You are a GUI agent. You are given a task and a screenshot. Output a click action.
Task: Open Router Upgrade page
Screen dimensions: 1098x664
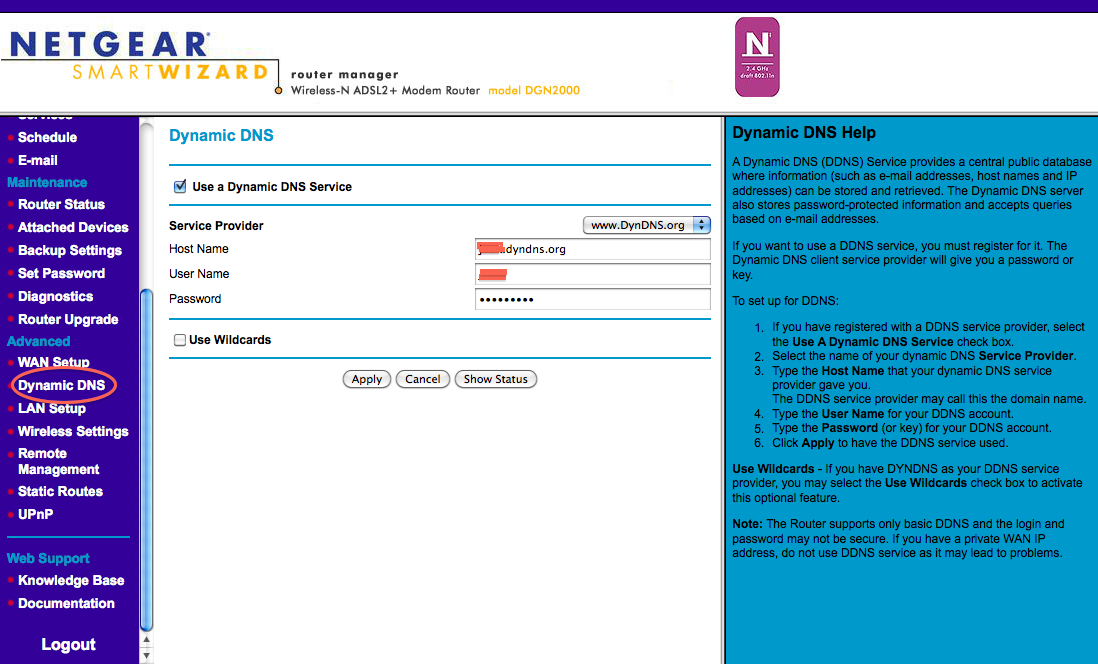click(68, 319)
